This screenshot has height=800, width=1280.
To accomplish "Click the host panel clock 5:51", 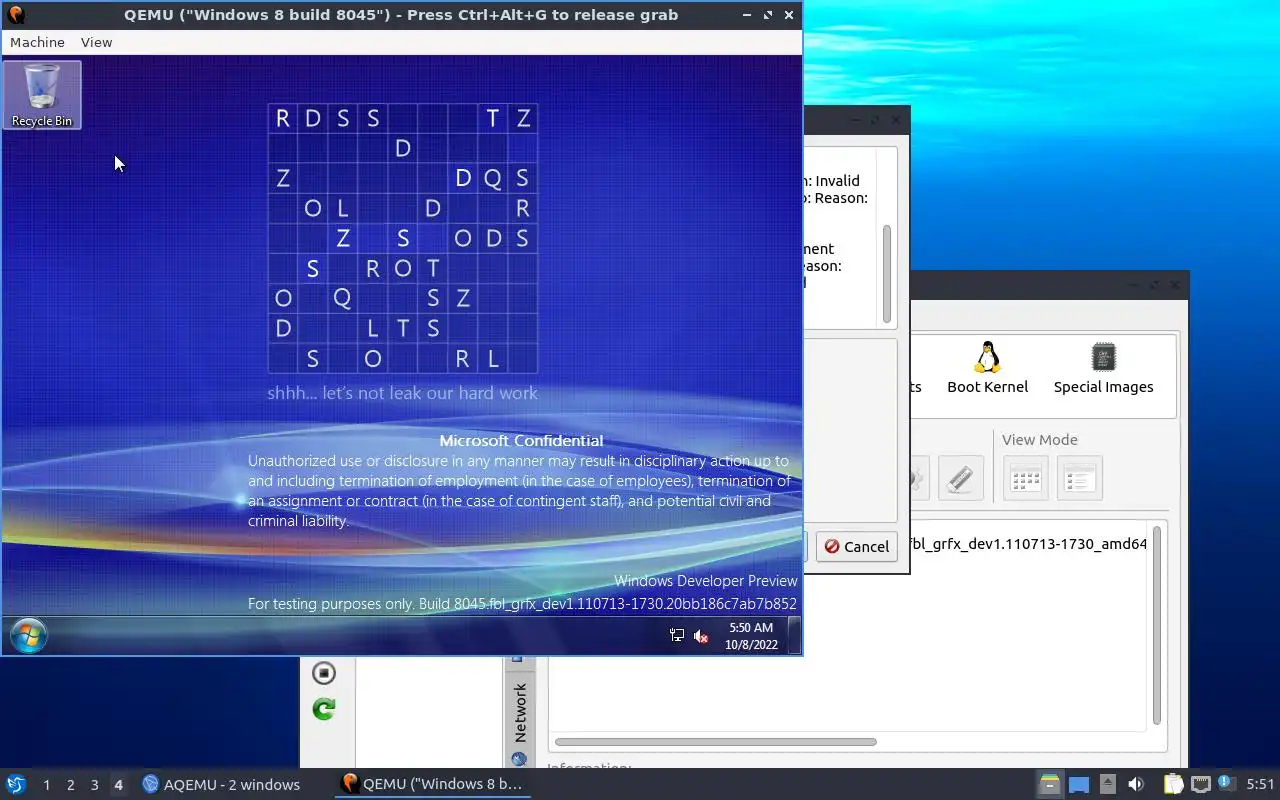I will pyautogui.click(x=1260, y=784).
